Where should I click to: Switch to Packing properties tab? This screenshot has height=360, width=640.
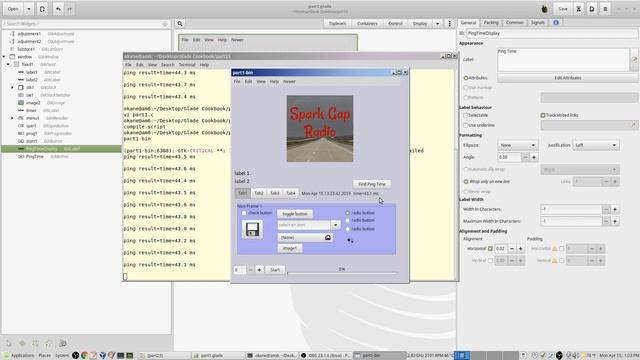tap(491, 23)
